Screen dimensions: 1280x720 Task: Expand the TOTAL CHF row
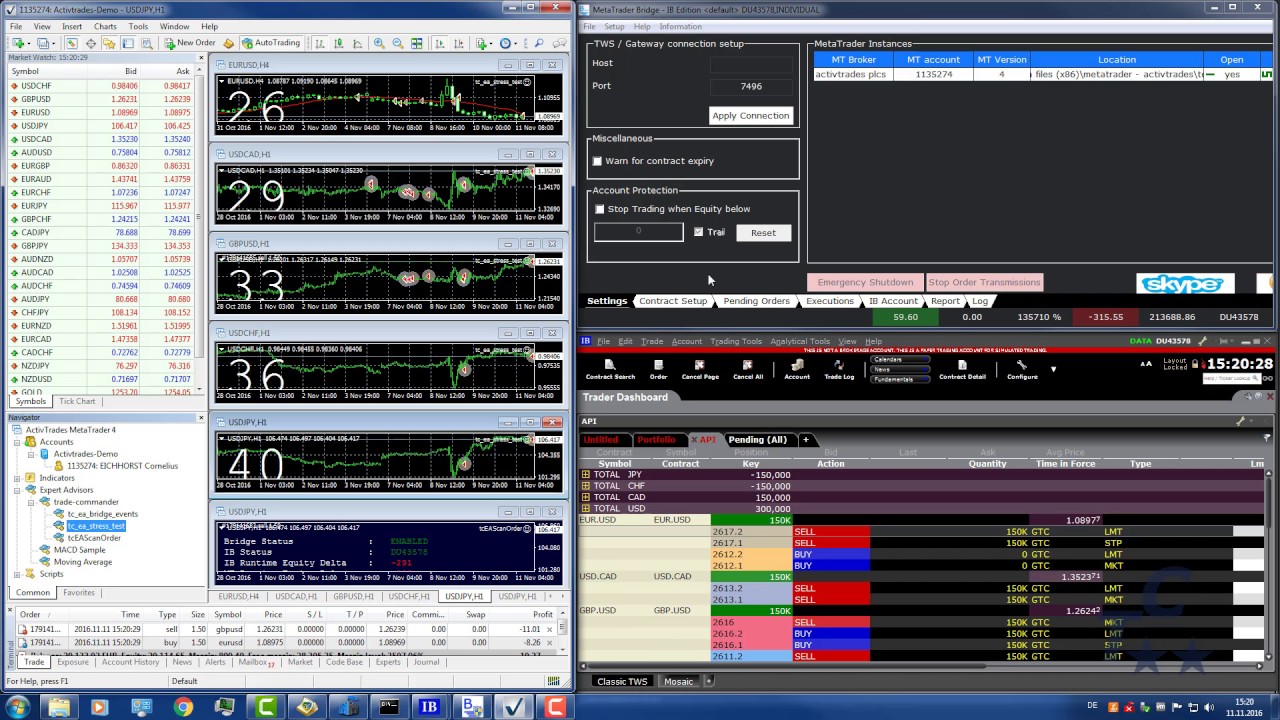586,486
